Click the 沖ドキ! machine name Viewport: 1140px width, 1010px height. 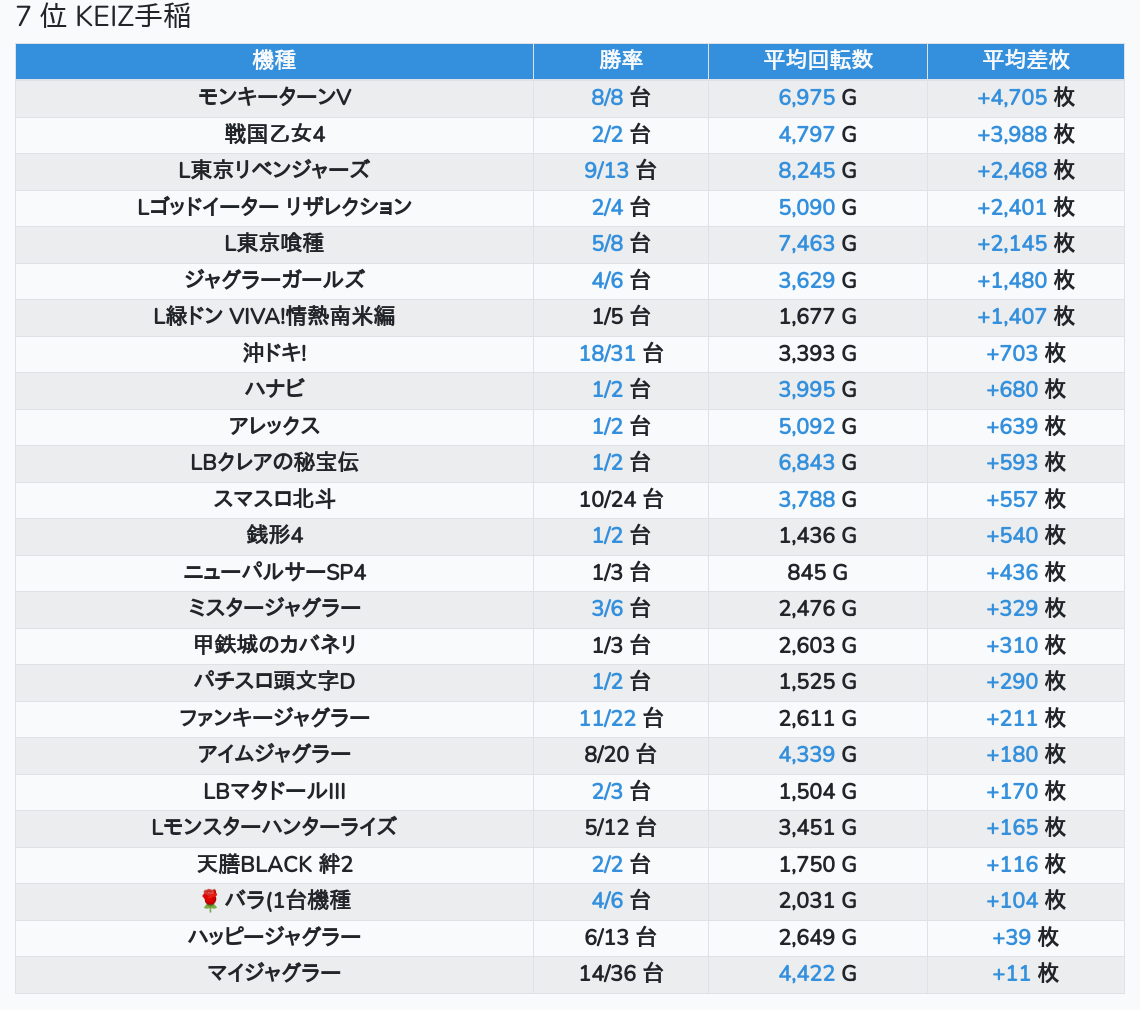[274, 353]
